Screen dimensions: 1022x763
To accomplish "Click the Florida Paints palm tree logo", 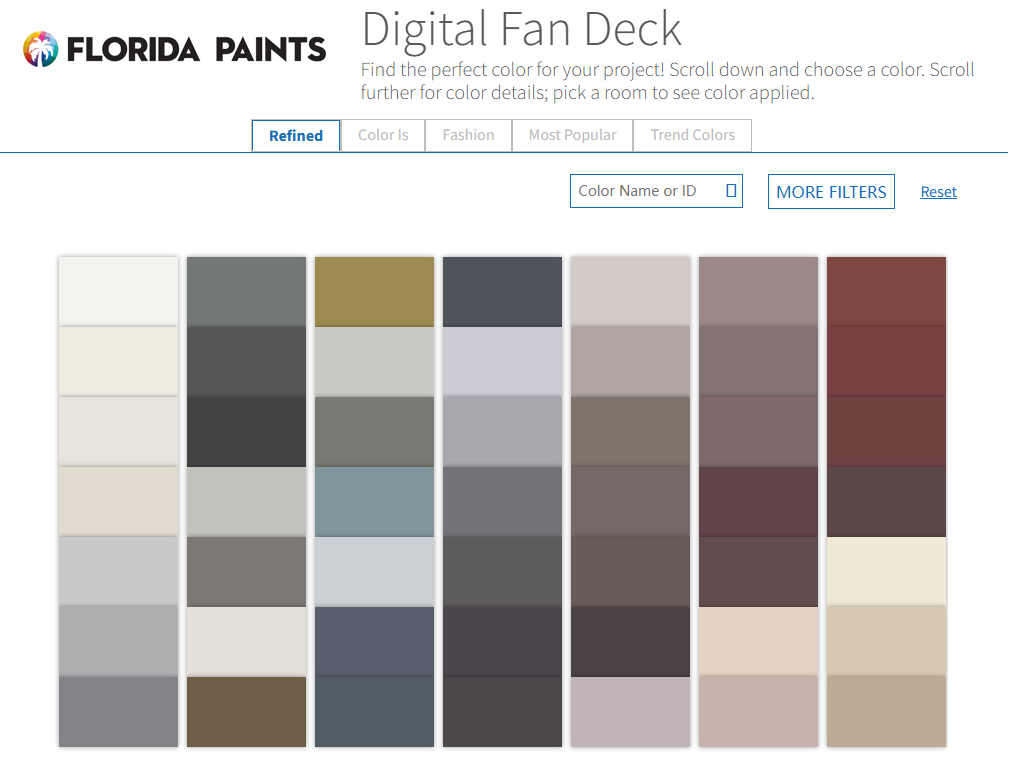I will [40, 49].
